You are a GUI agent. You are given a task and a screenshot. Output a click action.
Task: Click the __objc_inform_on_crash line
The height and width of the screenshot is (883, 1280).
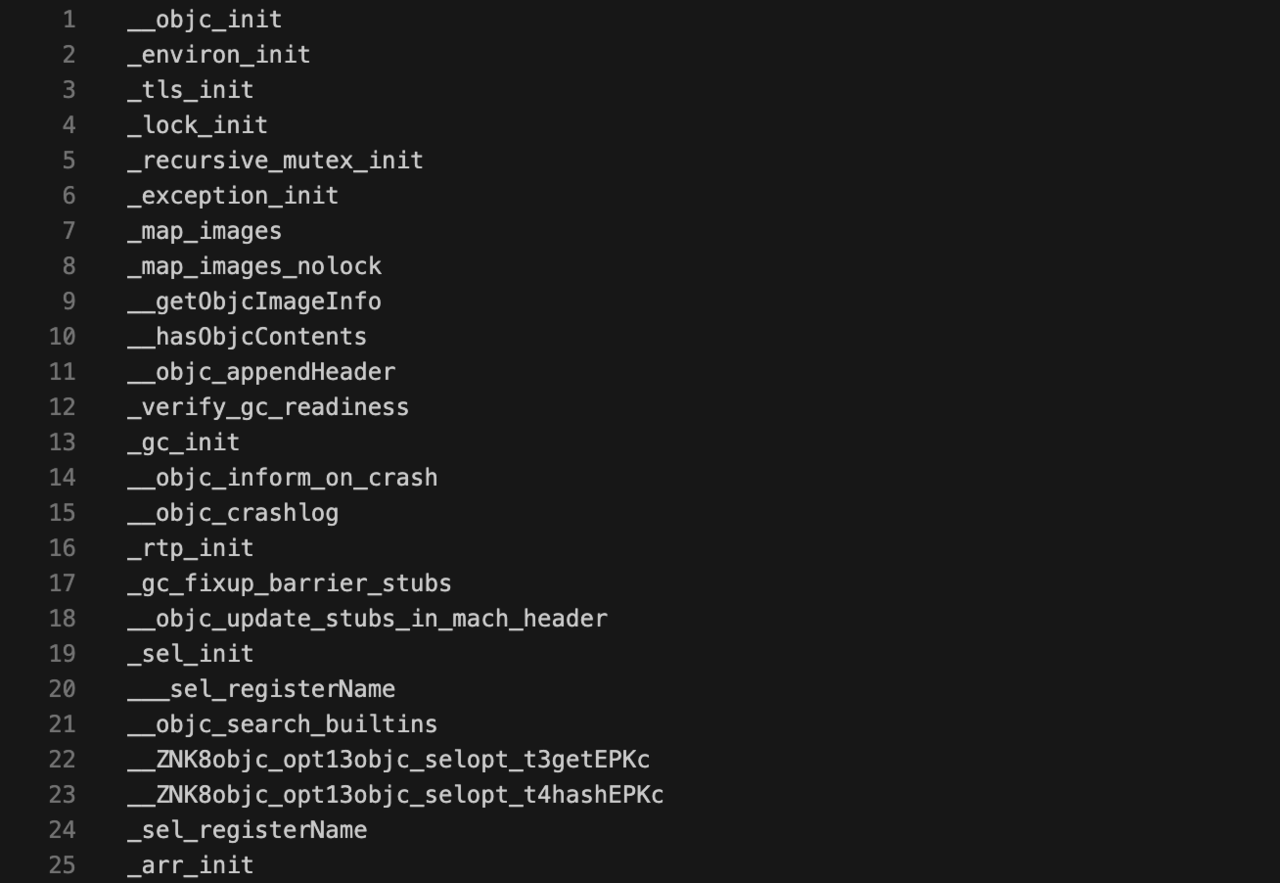(282, 477)
